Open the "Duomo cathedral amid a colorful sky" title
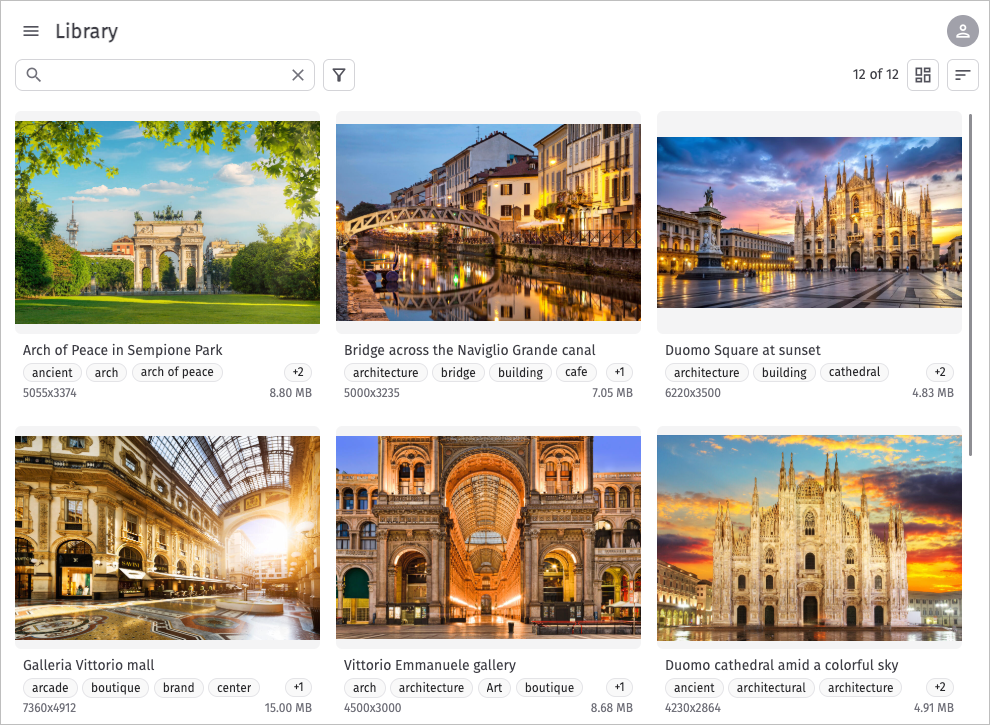This screenshot has width=990, height=725. (x=781, y=665)
